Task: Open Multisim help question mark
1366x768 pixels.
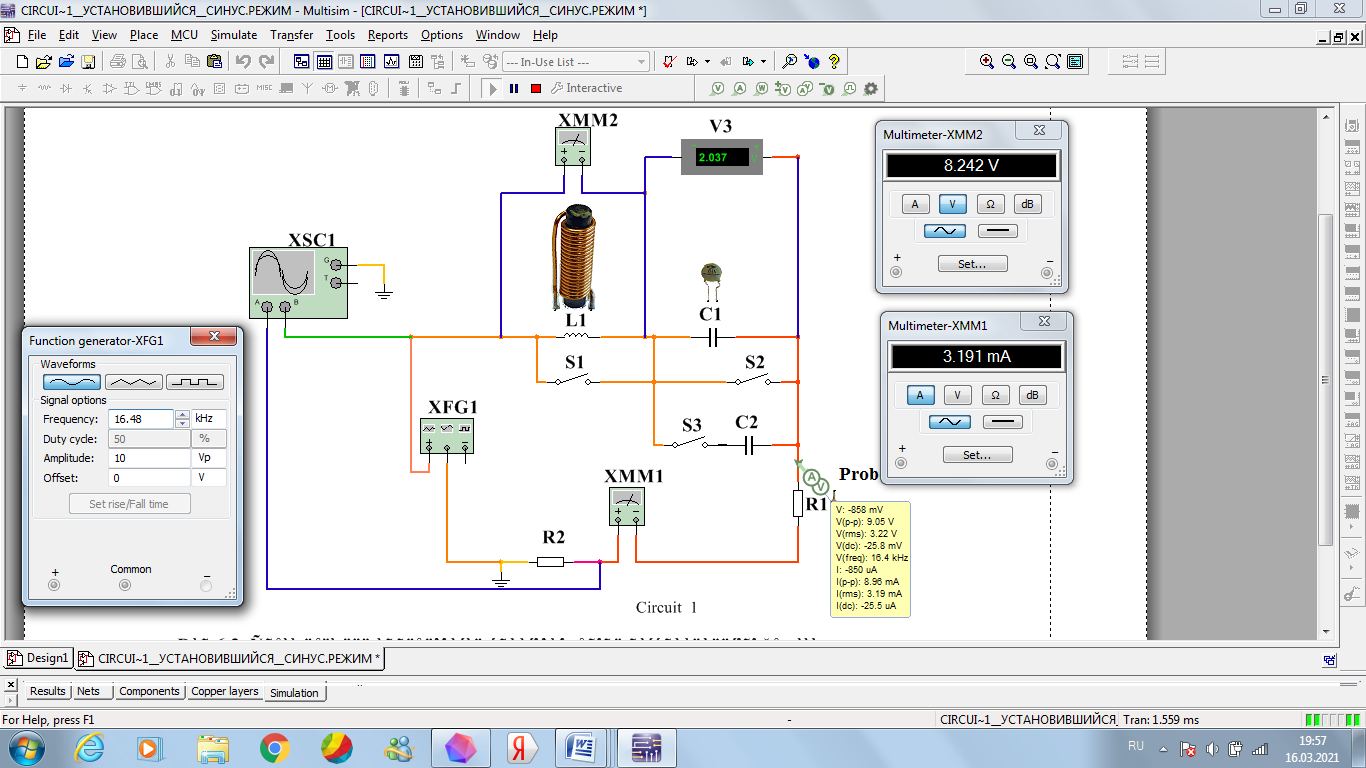Action: coord(834,61)
